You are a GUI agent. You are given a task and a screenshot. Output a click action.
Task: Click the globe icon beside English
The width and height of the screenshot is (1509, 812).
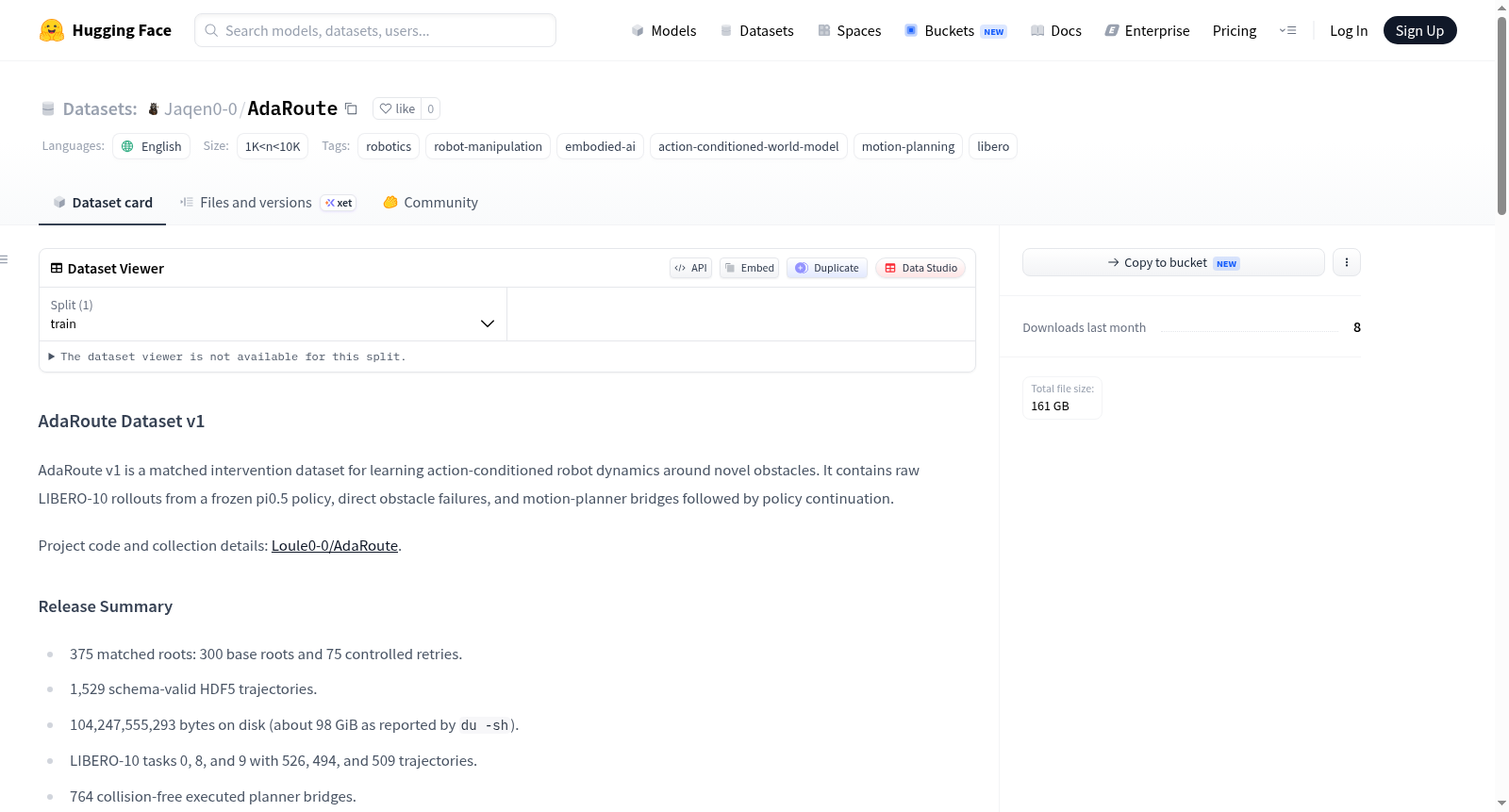tap(127, 146)
